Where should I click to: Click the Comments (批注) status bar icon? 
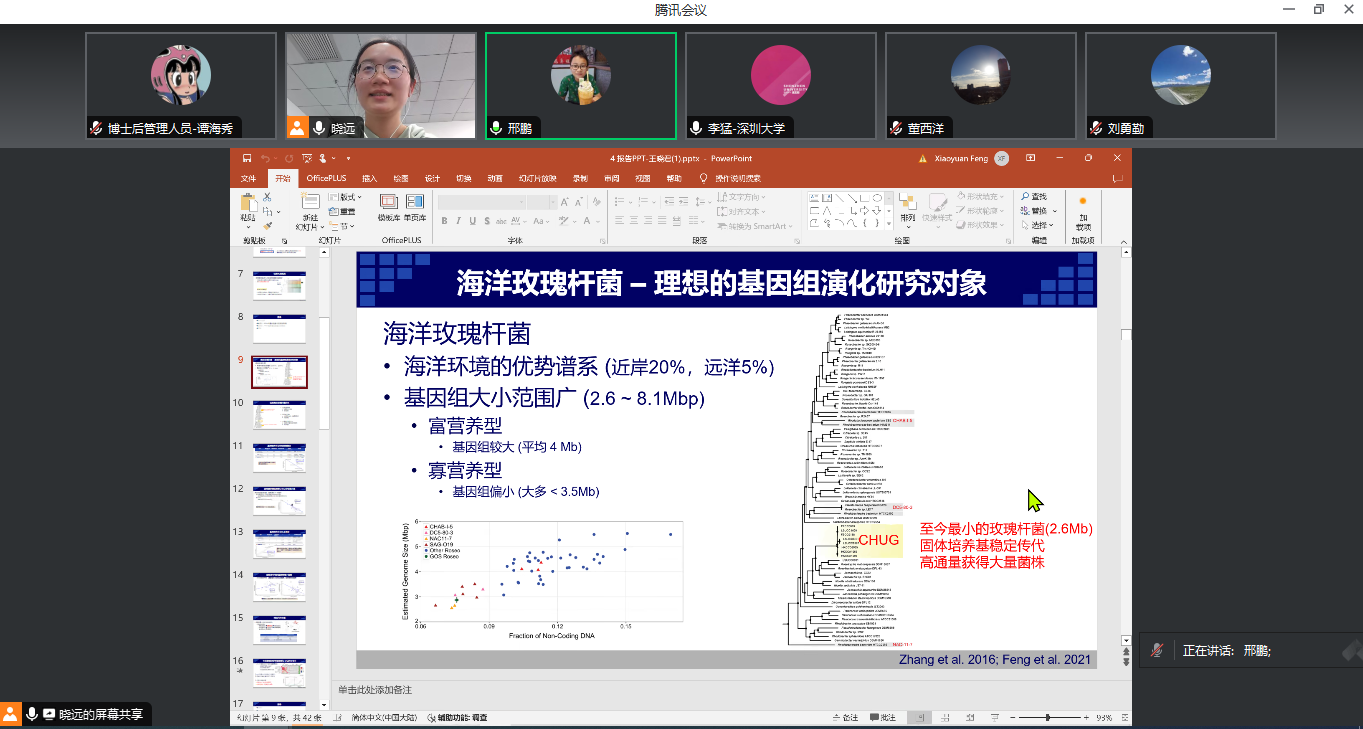click(881, 718)
